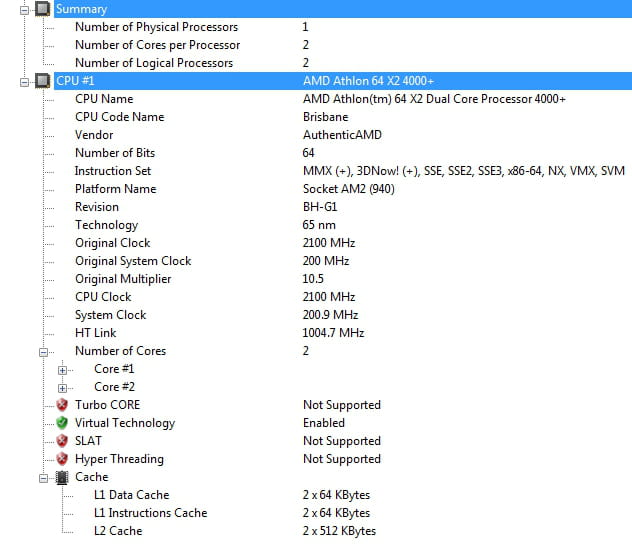632x558 pixels.
Task: Click the 65 nm technology value
Action: coord(319,225)
